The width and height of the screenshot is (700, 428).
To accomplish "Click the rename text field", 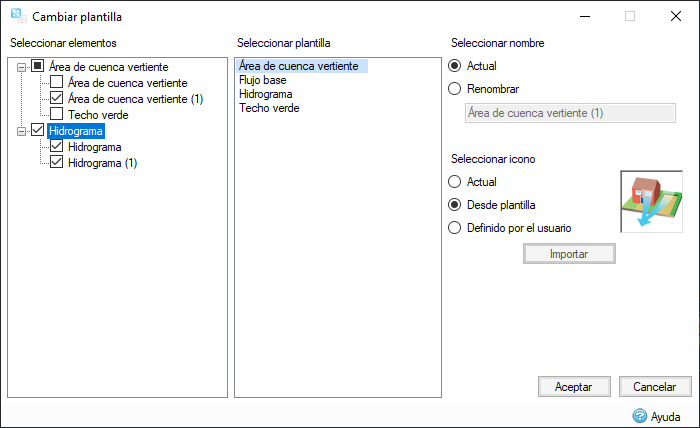I will tap(543, 113).
